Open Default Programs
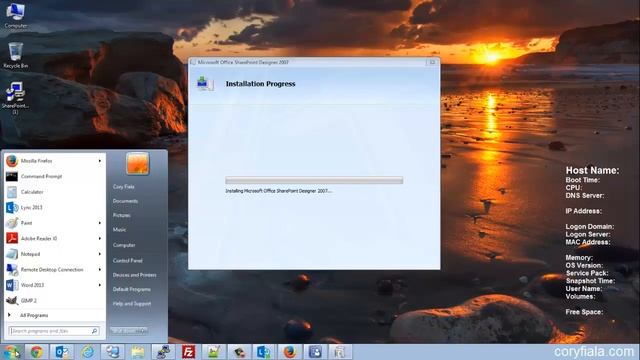Viewport: 640px width, 360px height. [132, 289]
